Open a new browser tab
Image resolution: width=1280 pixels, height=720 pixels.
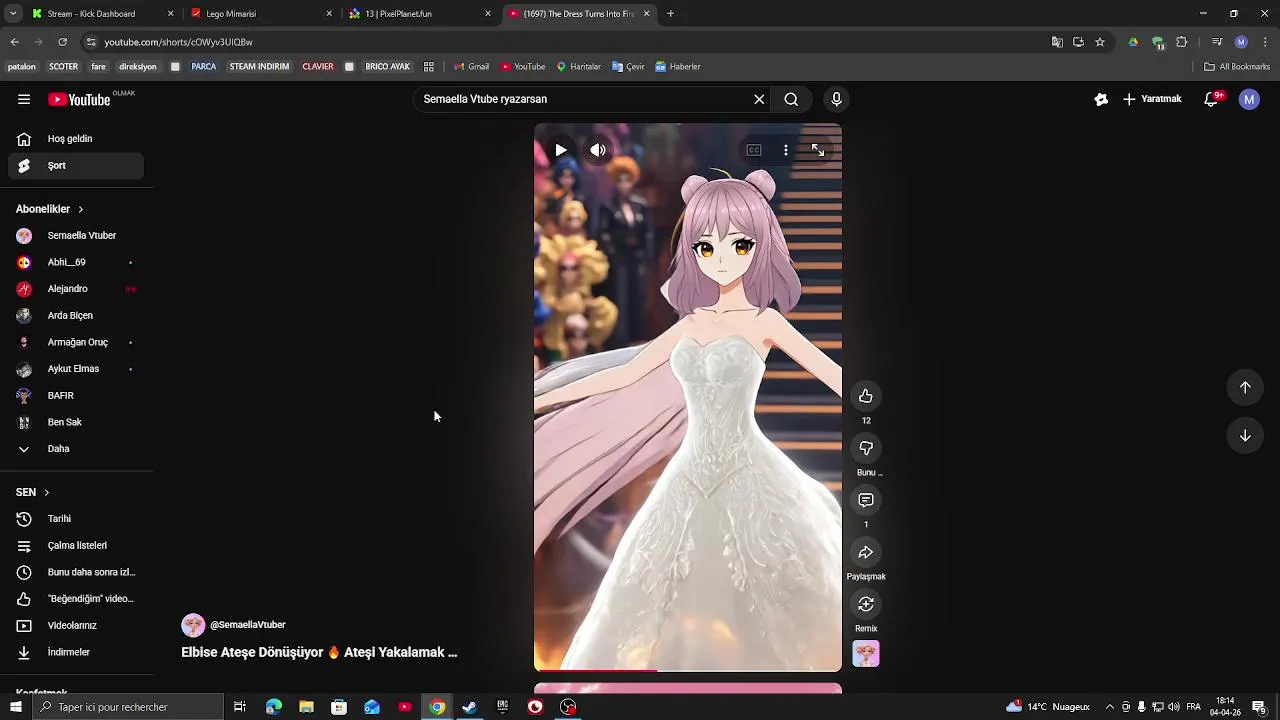click(x=670, y=14)
